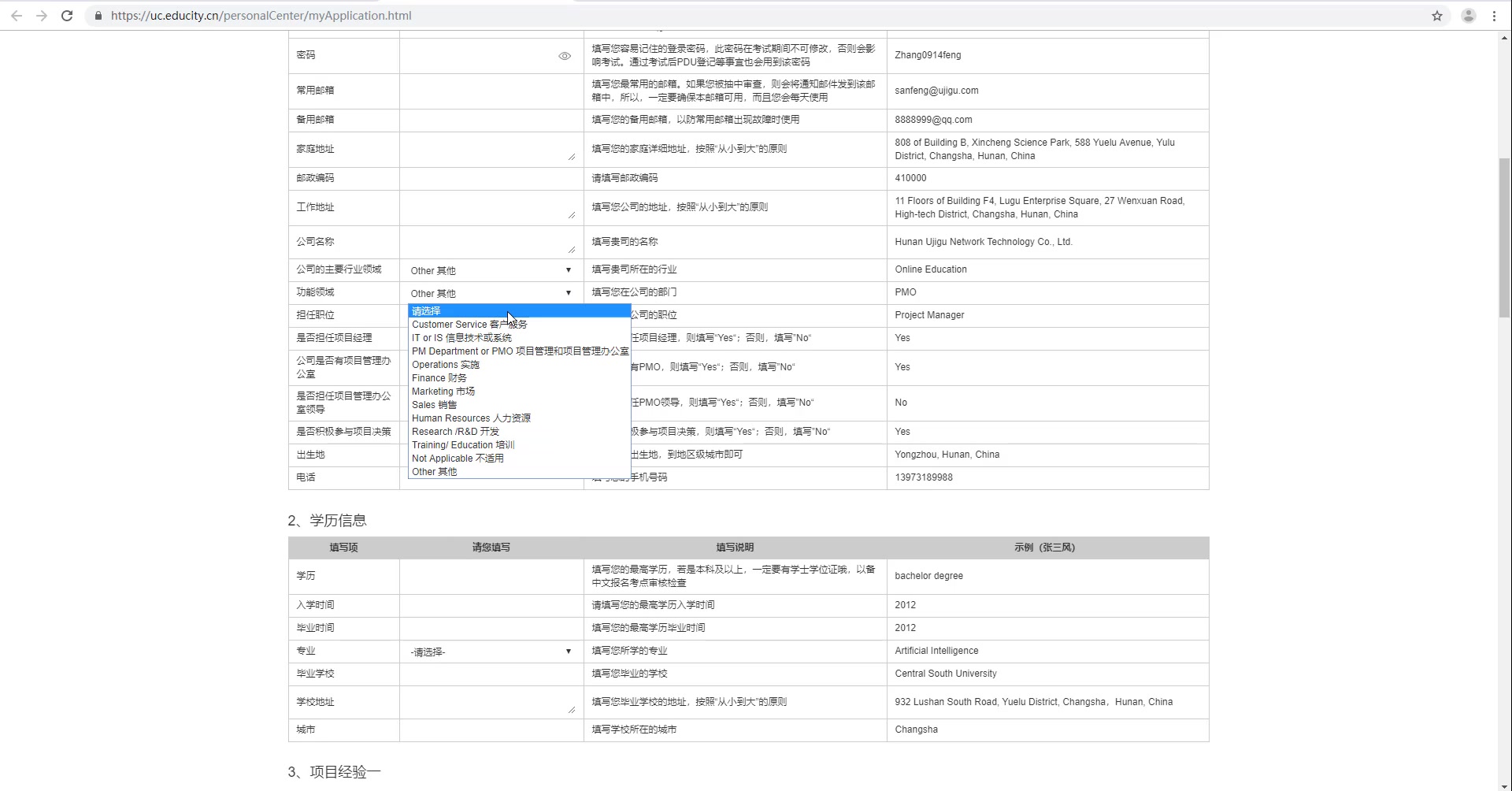The height and width of the screenshot is (791, 1512).
Task: Click the 密码 password input field
Action: point(491,56)
